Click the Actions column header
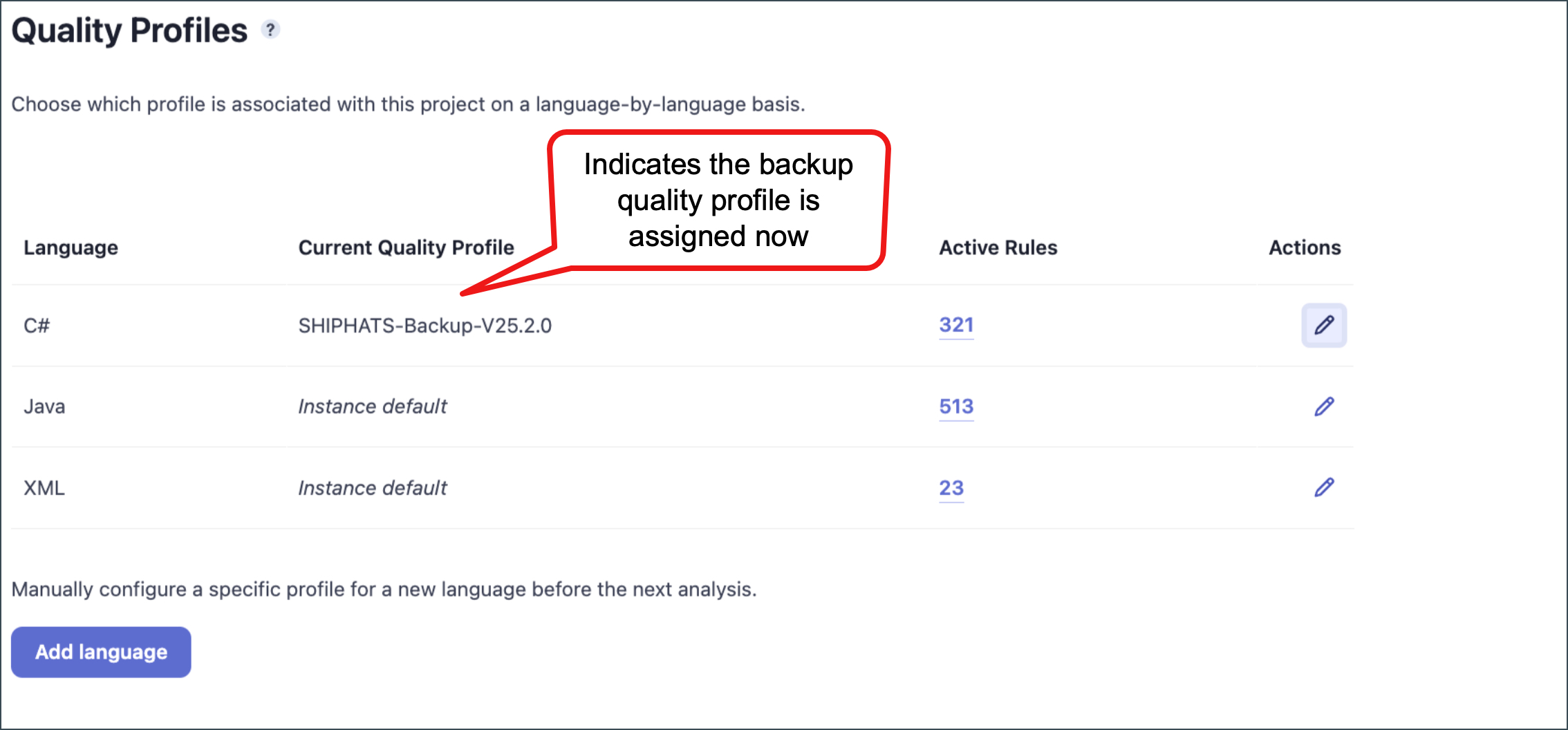Screen dimensions: 1568x730 pyautogui.click(x=1304, y=247)
